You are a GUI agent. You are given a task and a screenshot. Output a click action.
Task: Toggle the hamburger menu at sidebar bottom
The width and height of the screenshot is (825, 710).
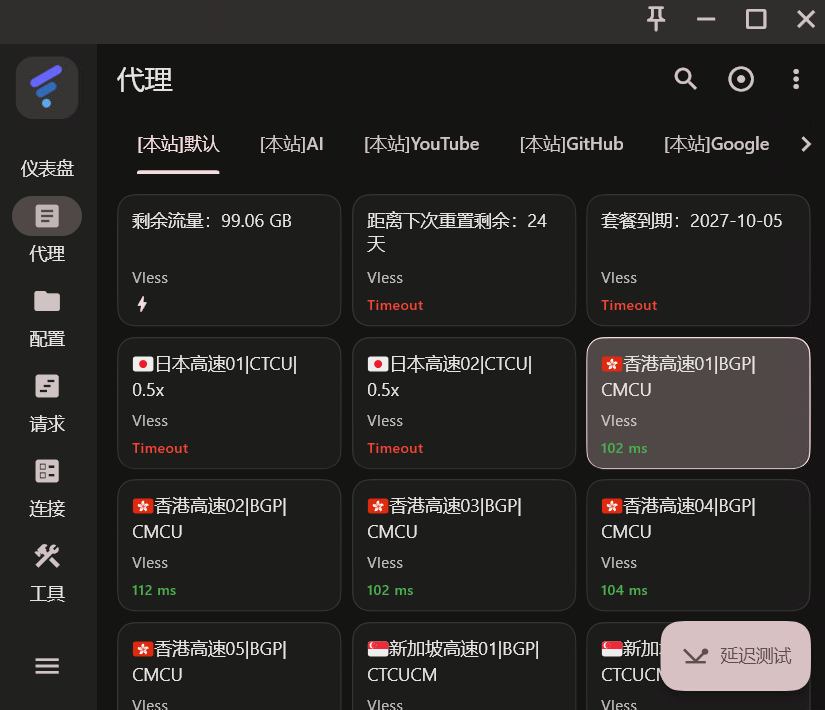tap(47, 666)
